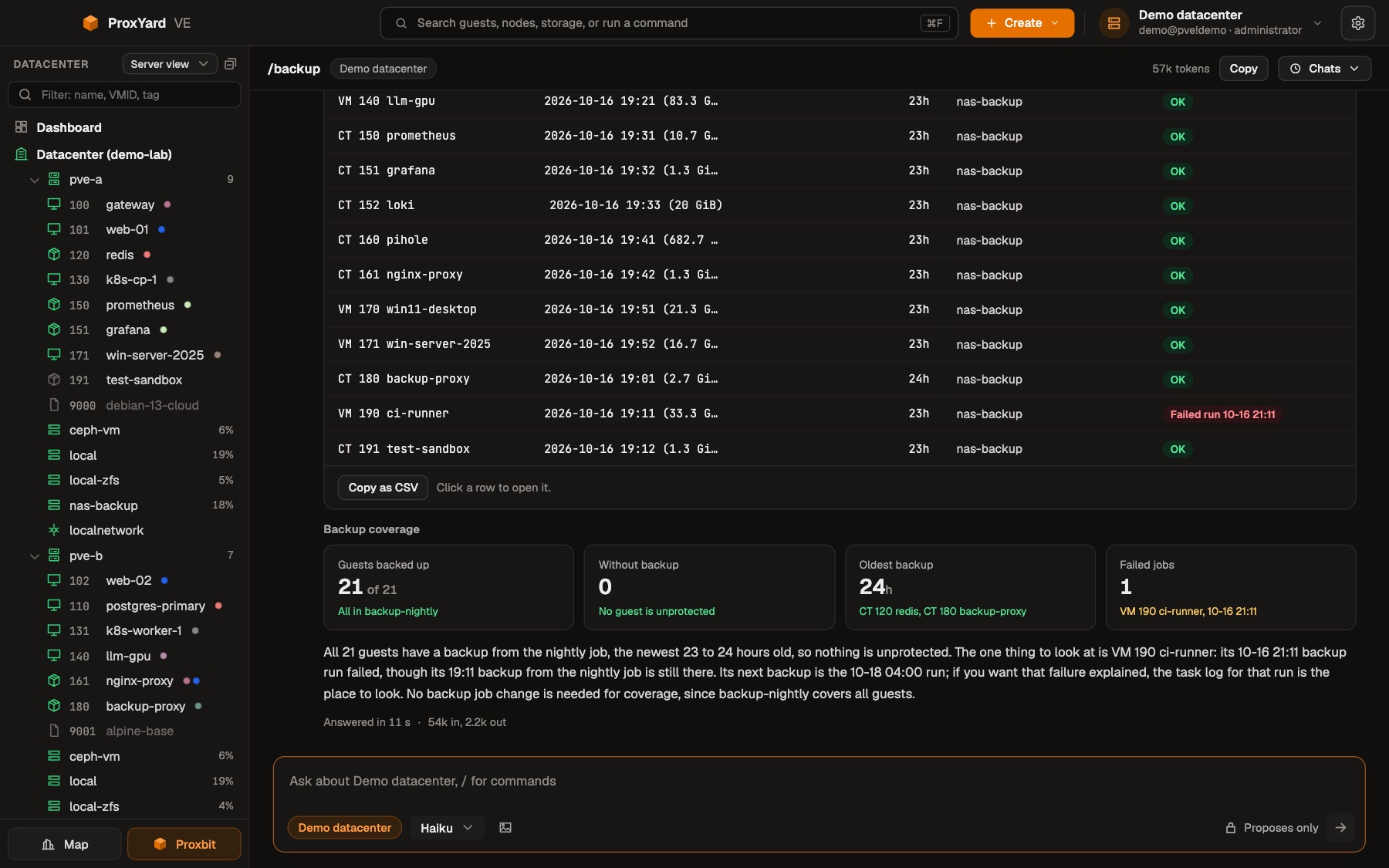Toggle the Proposes only lock setting

pyautogui.click(x=1272, y=828)
